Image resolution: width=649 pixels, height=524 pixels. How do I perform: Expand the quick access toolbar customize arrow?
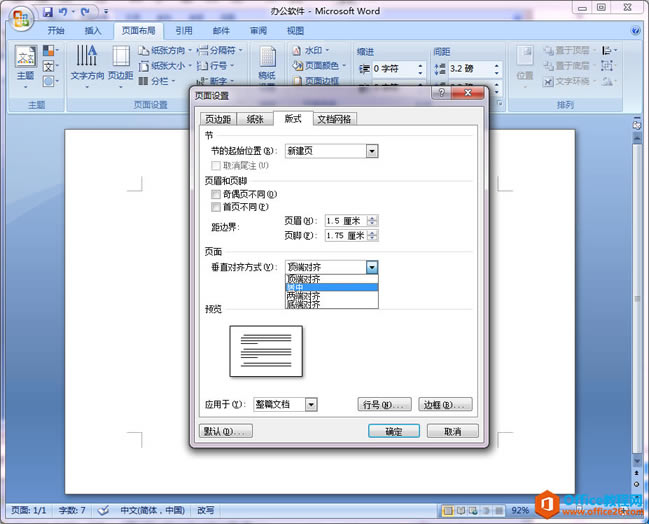pyautogui.click(x=106, y=12)
